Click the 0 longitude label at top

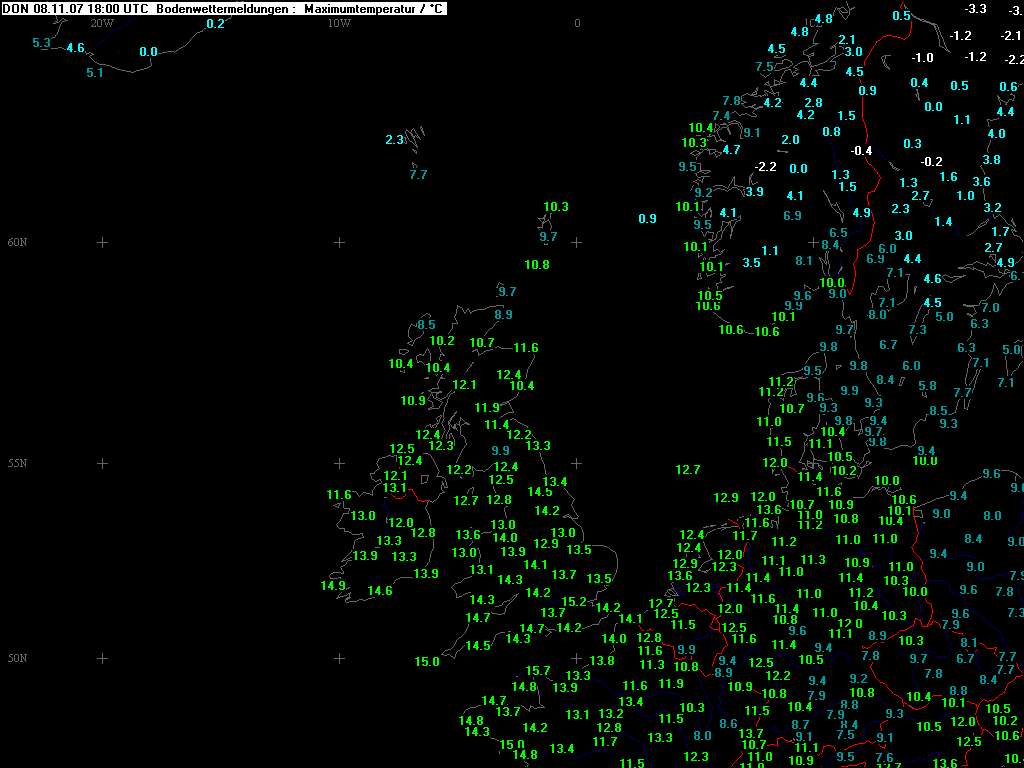tap(577, 23)
